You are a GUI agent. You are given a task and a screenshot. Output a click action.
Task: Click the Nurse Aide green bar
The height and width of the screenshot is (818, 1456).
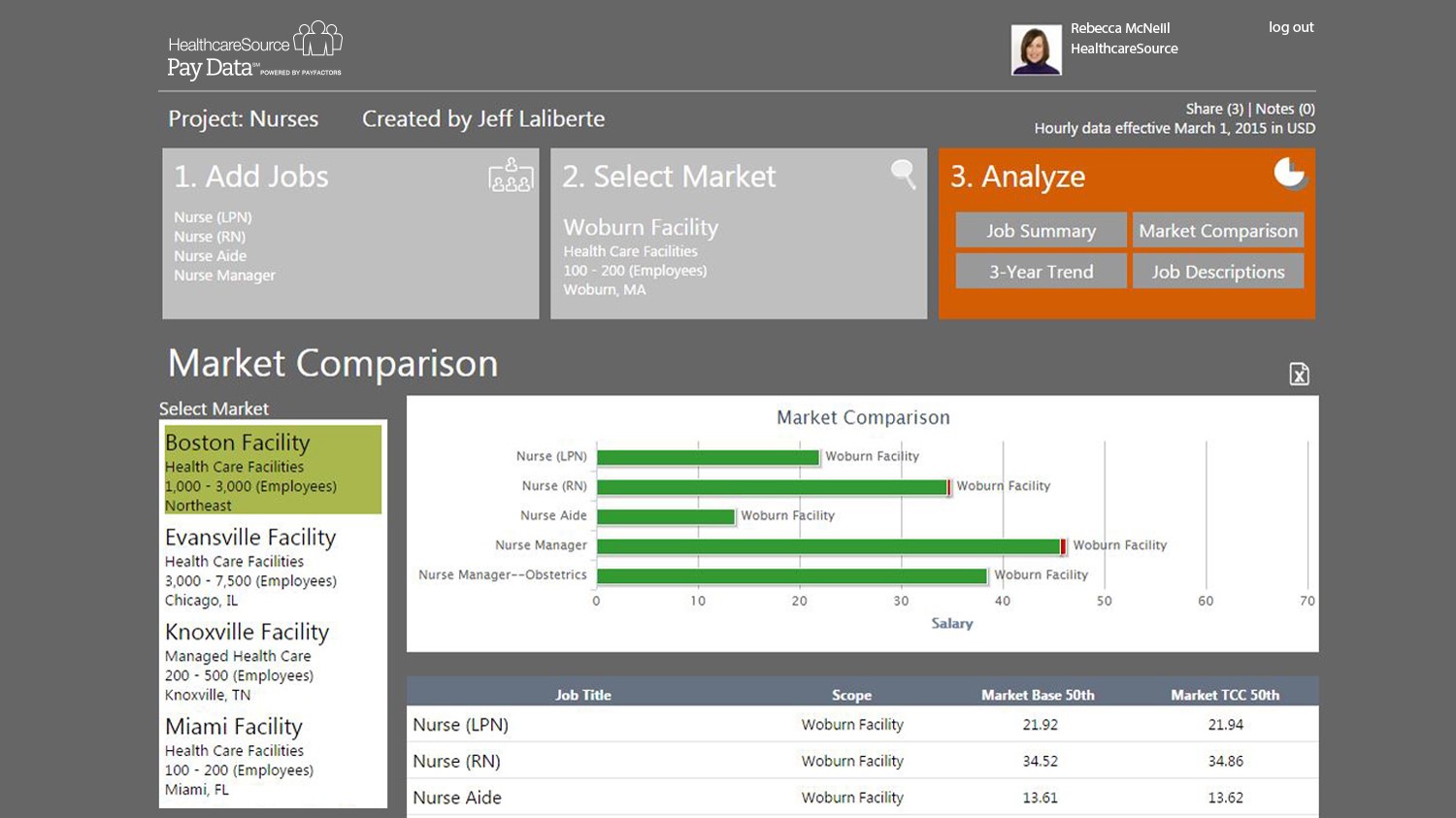pos(666,517)
